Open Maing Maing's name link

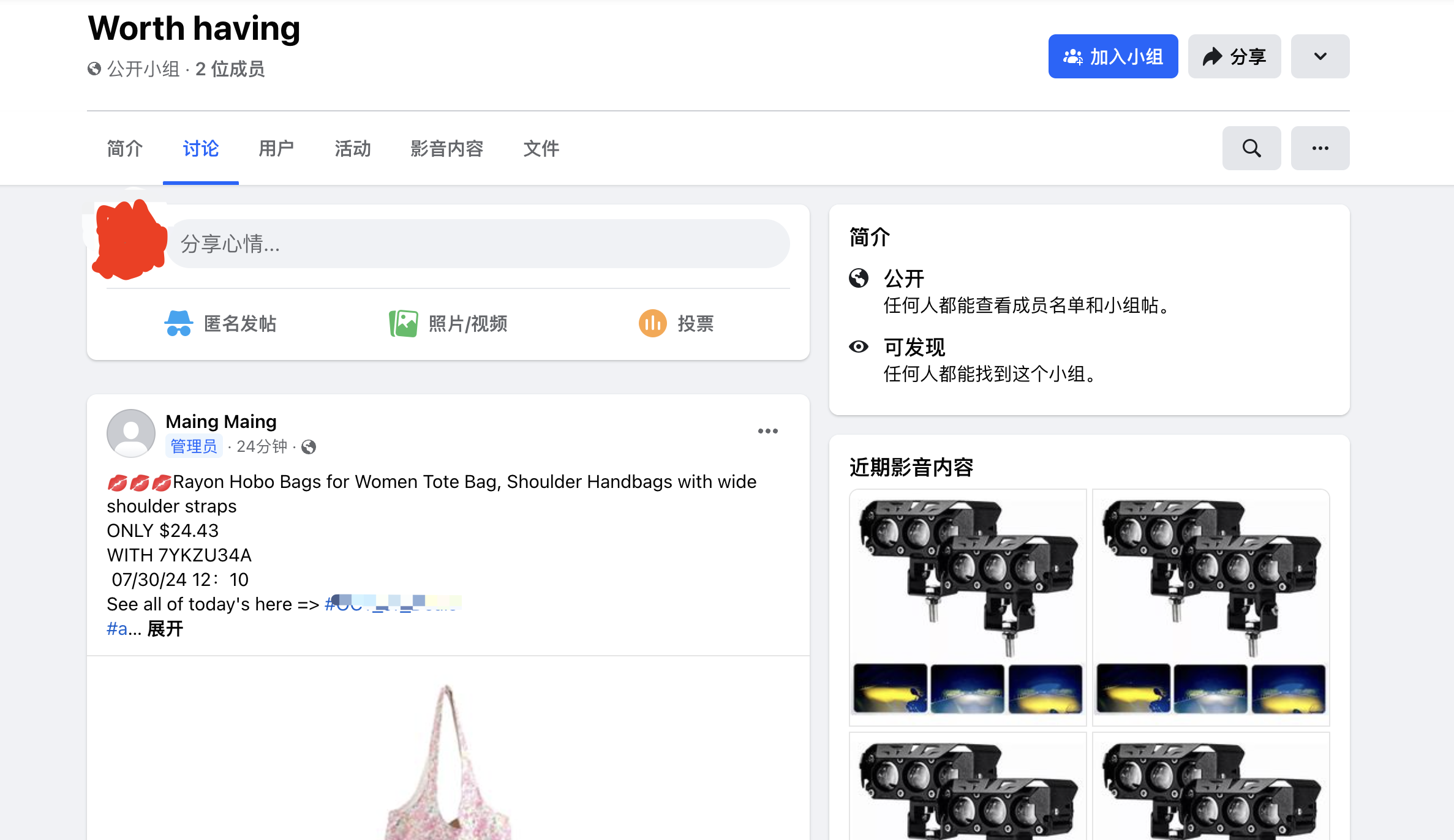221,421
